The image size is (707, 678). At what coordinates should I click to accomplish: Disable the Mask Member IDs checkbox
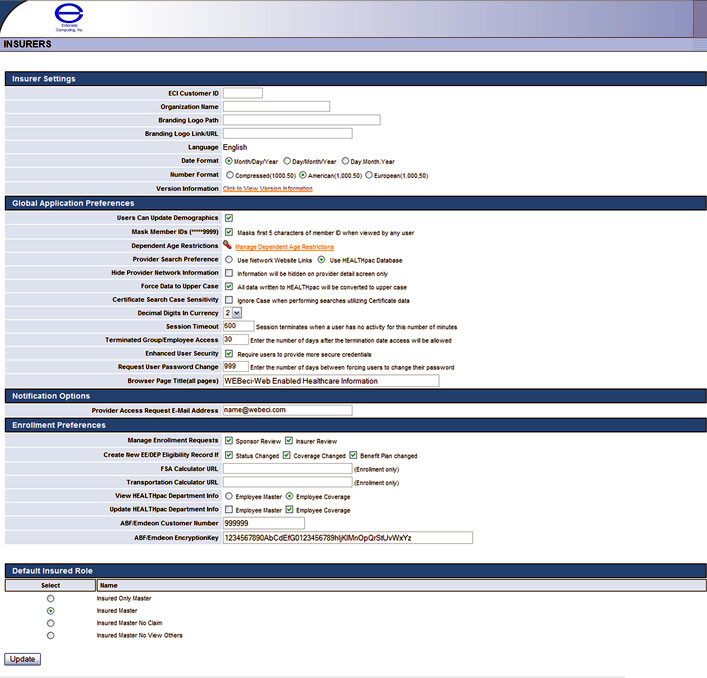click(x=229, y=231)
